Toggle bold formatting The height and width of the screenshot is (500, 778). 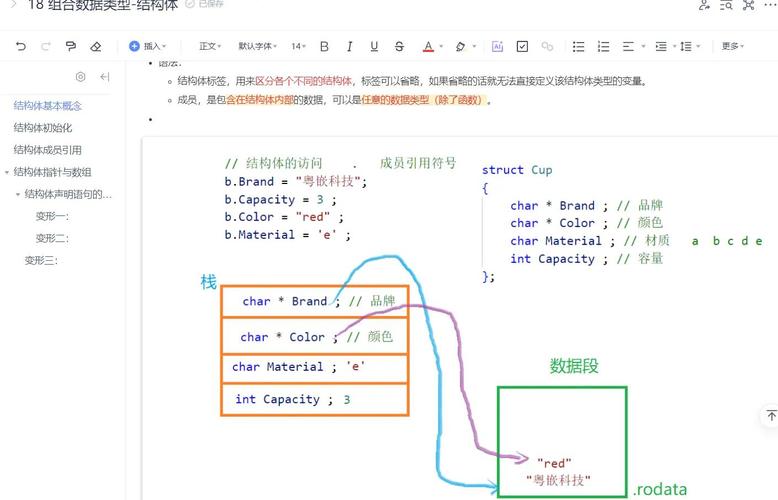pos(324,46)
